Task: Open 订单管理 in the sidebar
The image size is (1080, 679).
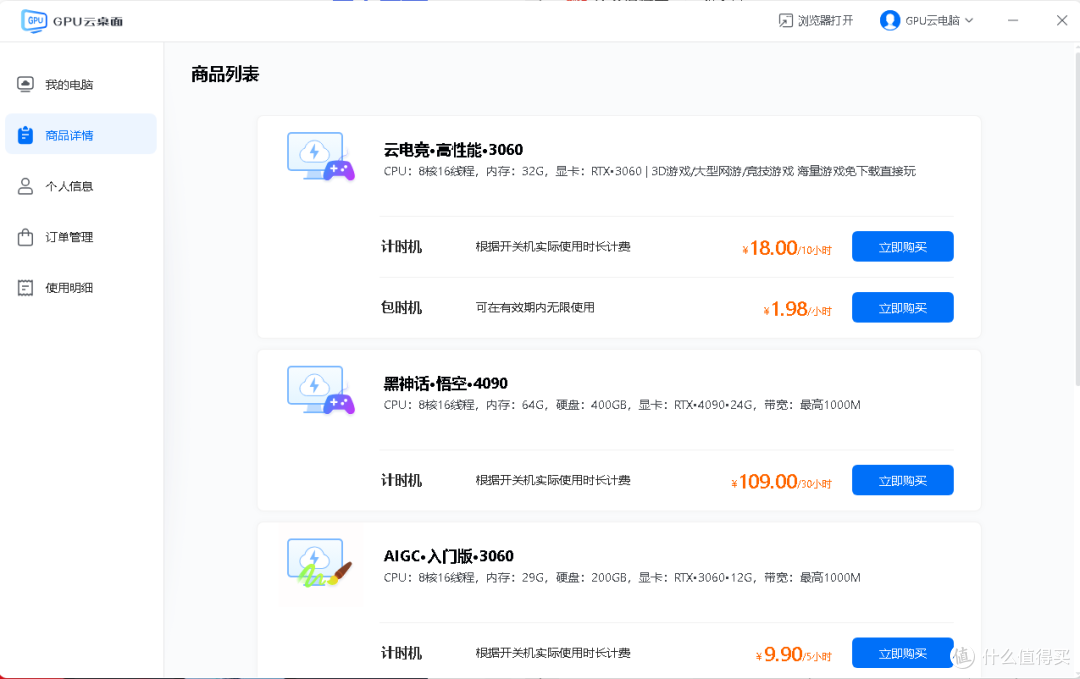Action: 81,237
